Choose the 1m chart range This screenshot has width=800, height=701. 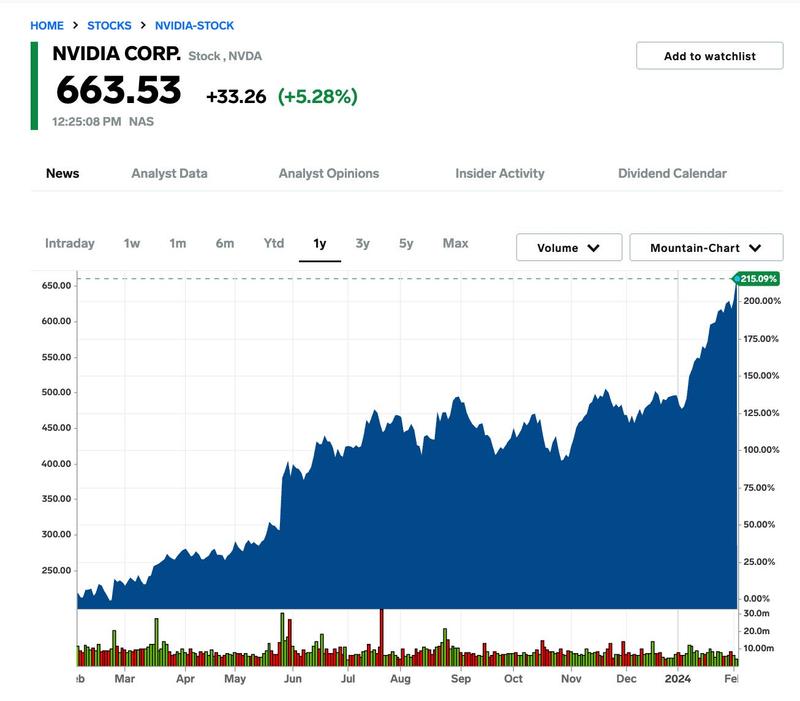178,243
